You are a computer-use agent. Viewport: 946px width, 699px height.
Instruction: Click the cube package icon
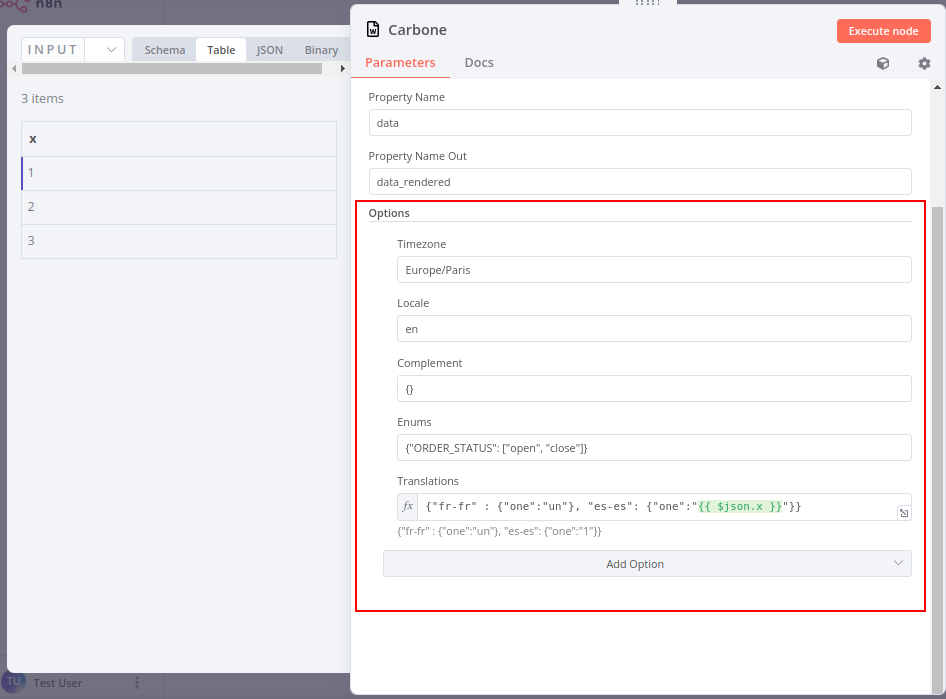coord(883,63)
